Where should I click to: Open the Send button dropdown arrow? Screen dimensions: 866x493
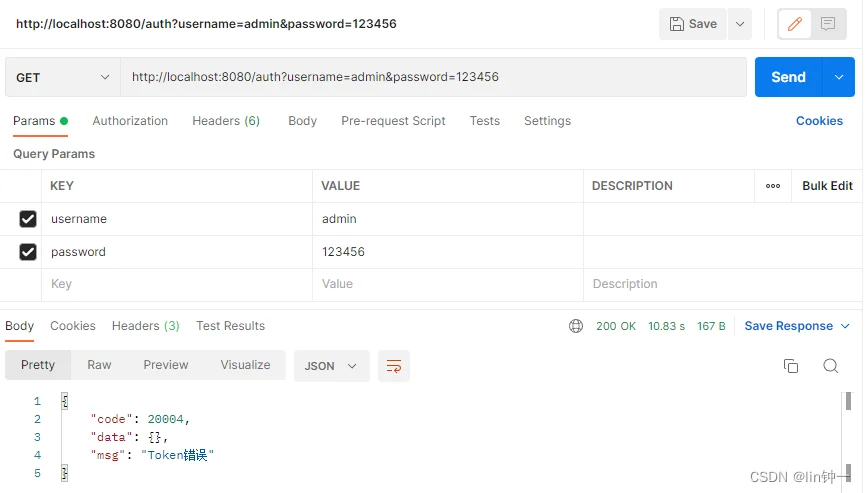[839, 77]
